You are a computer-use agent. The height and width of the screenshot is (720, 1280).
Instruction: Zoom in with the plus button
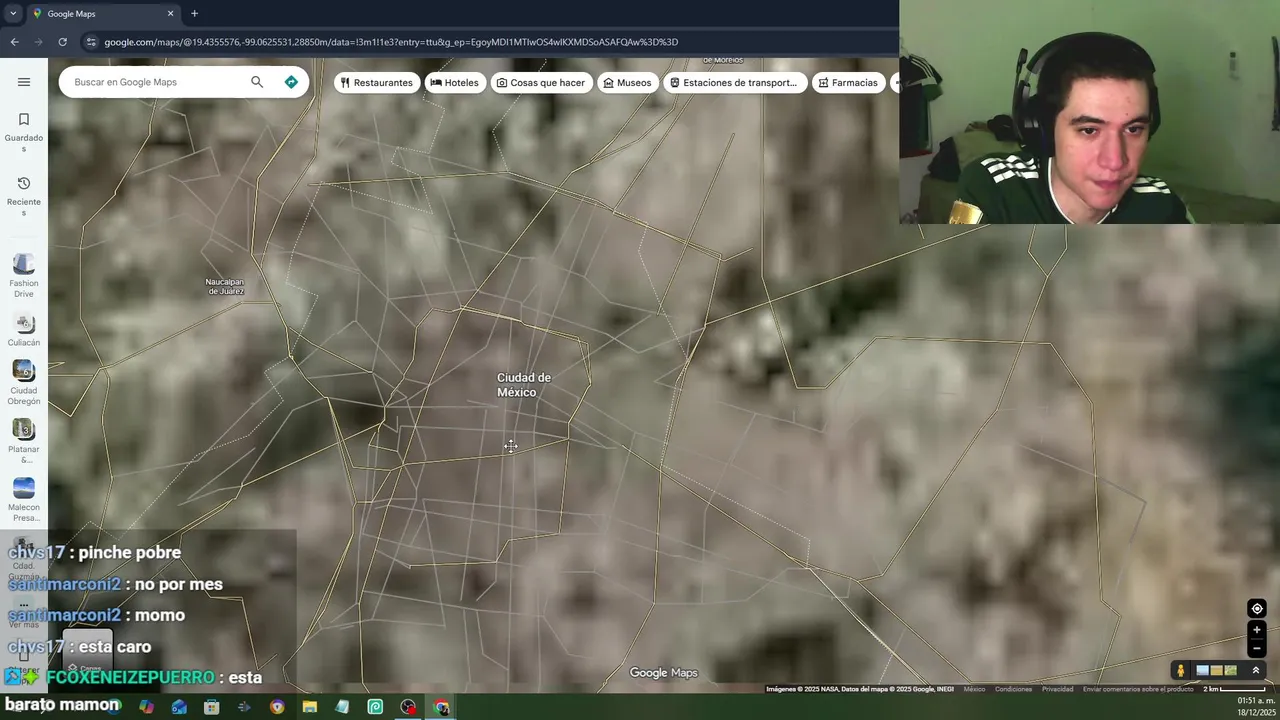(x=1257, y=630)
